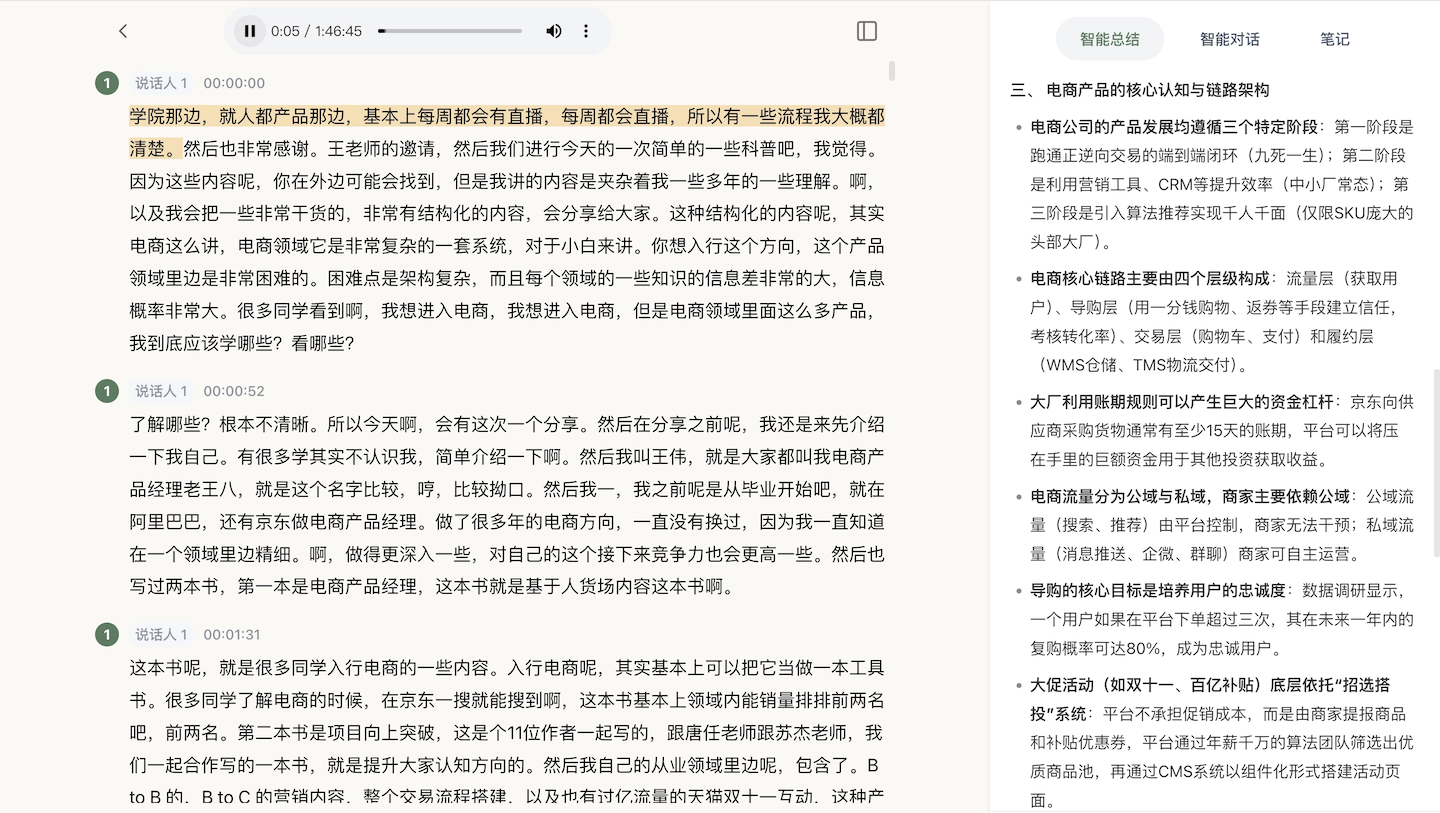Click speaker avatar at 00:01:31
This screenshot has height=813, width=1440.
tap(107, 634)
